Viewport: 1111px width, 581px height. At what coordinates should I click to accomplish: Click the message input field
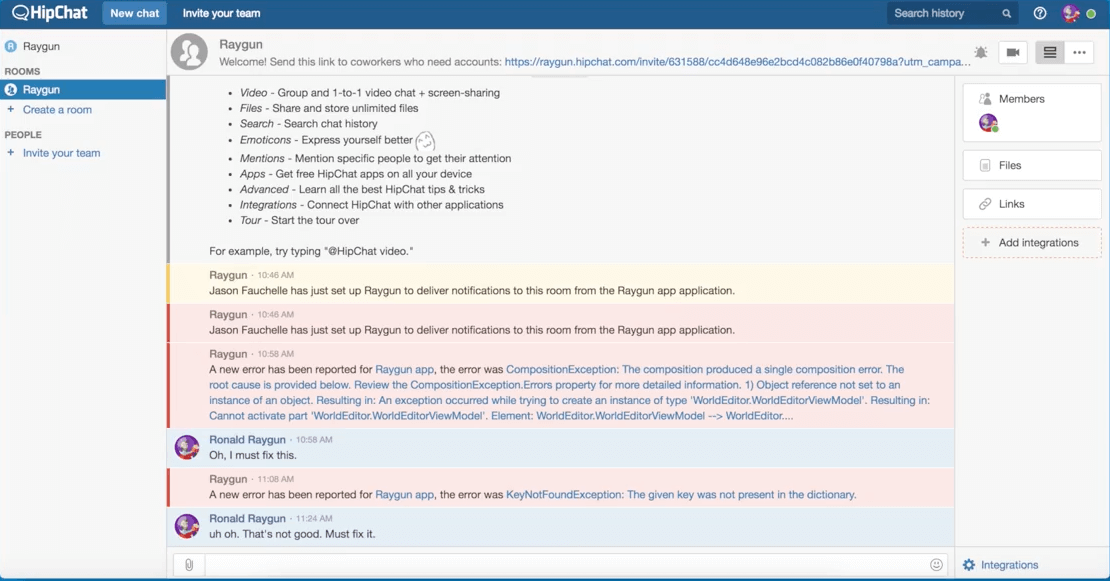click(x=565, y=565)
